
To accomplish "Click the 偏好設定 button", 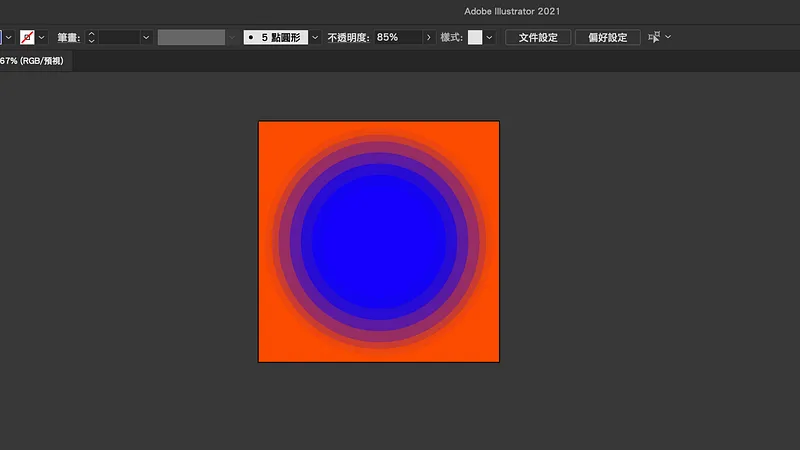I will [608, 37].
